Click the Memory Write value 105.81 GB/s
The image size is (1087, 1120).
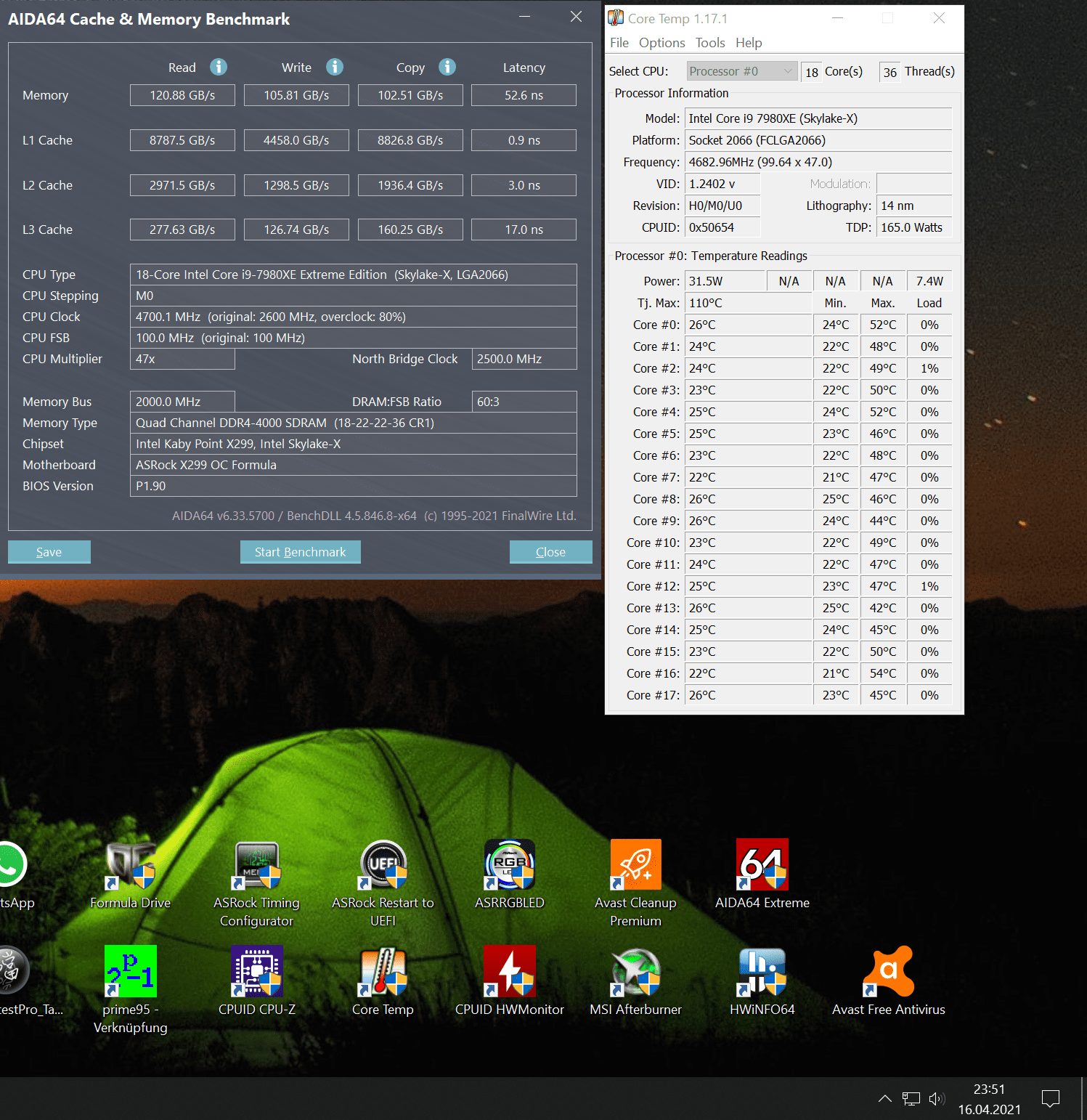tap(296, 95)
